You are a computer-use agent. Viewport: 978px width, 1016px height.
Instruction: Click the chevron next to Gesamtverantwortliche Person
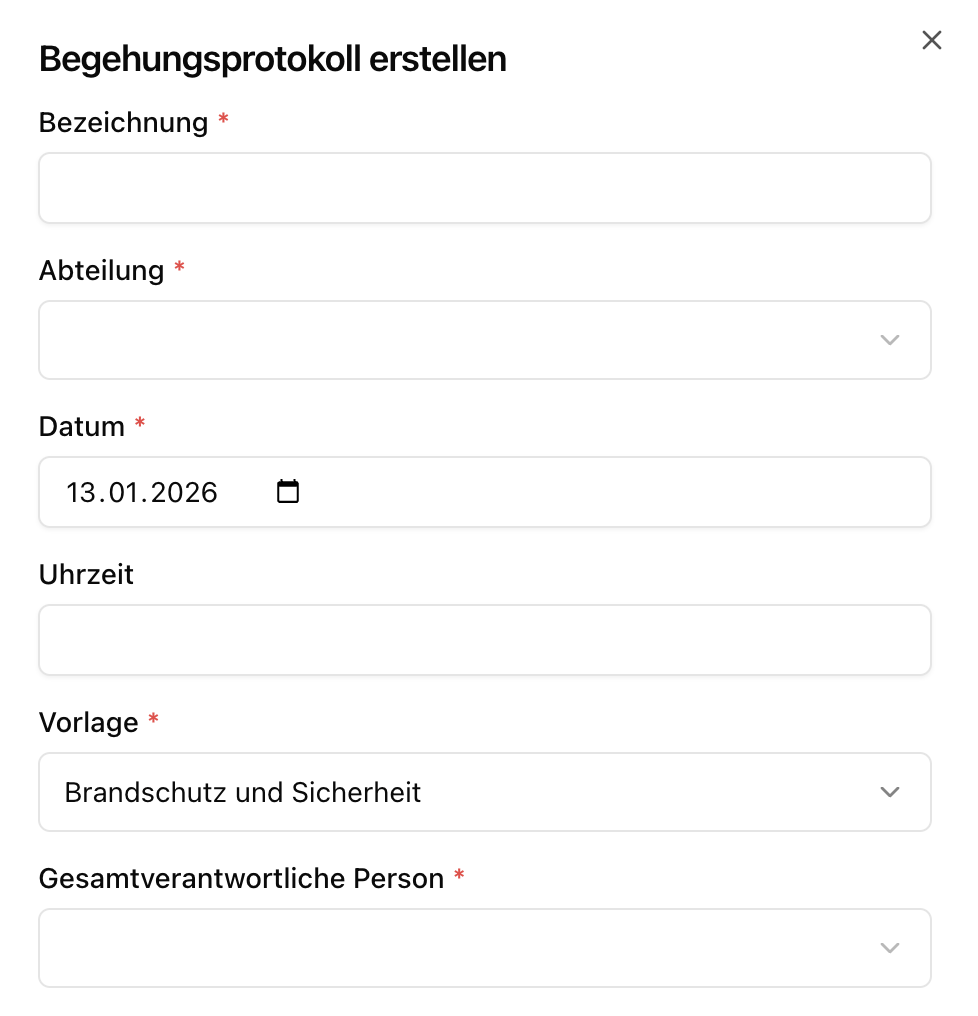pos(890,948)
